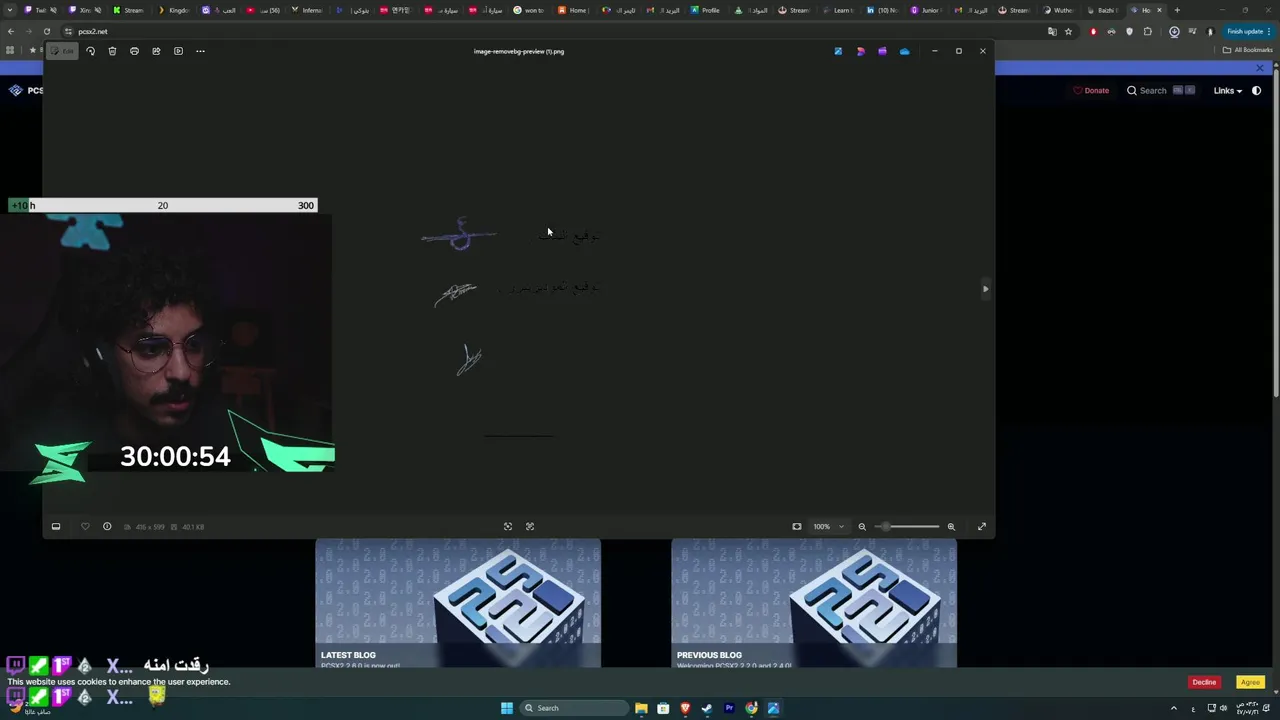
Task: Open the three-dots more menu in Photos
Action: coord(200,51)
